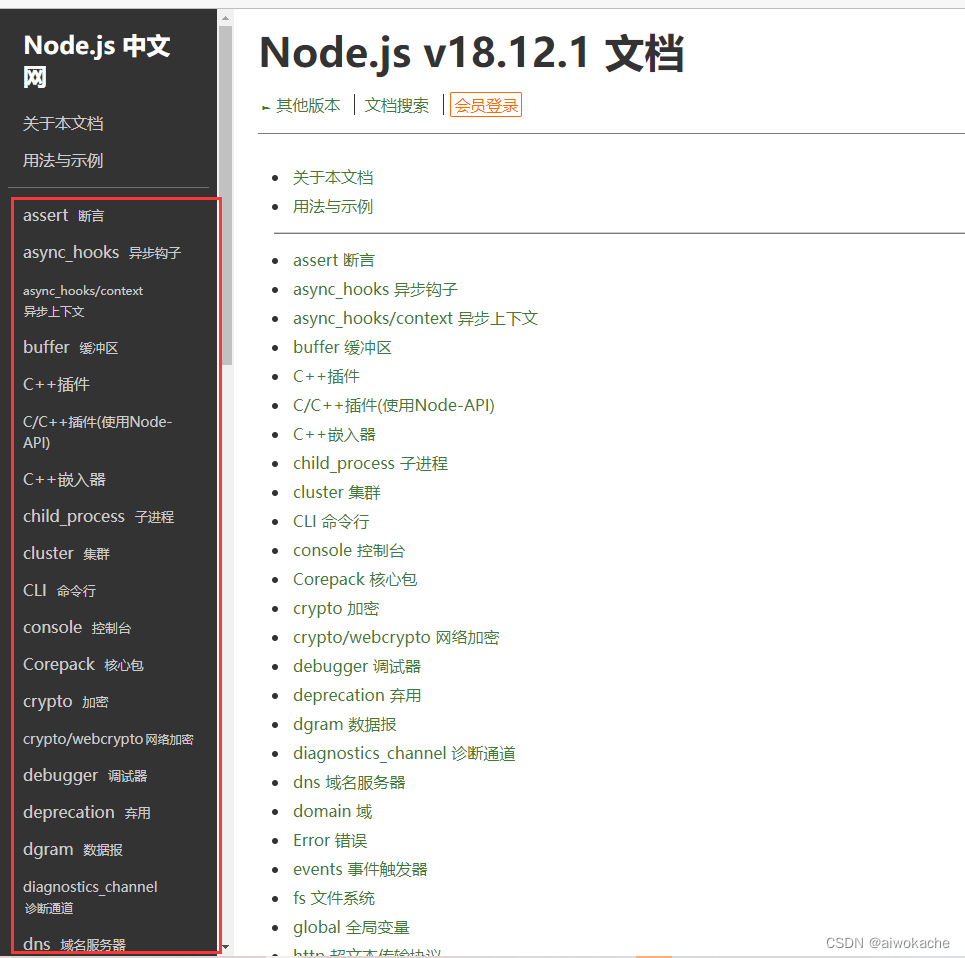965x958 pixels.
Task: Select CLI 命令行 in the sidebar
Action: tap(59, 590)
